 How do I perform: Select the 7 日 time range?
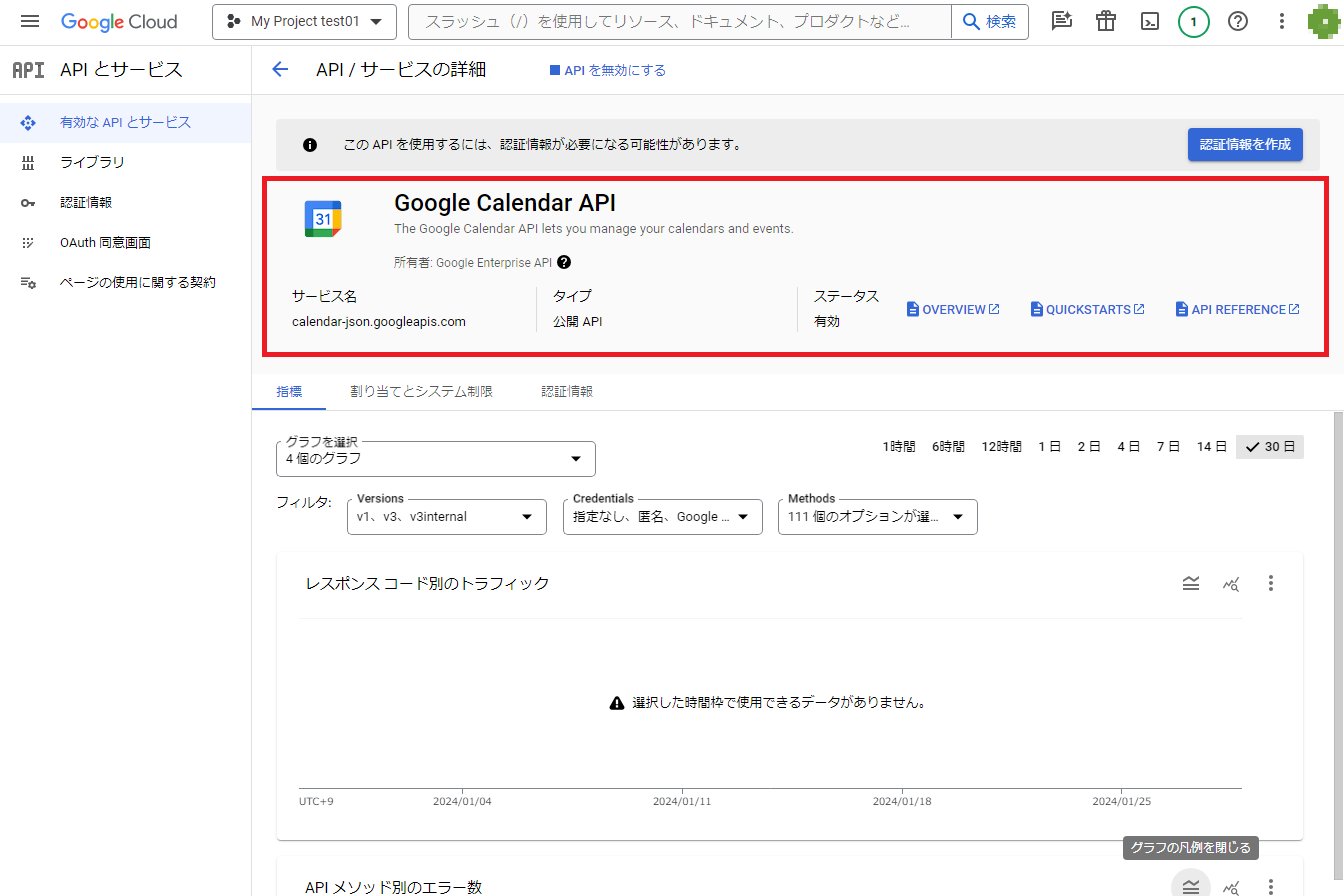tap(1168, 447)
